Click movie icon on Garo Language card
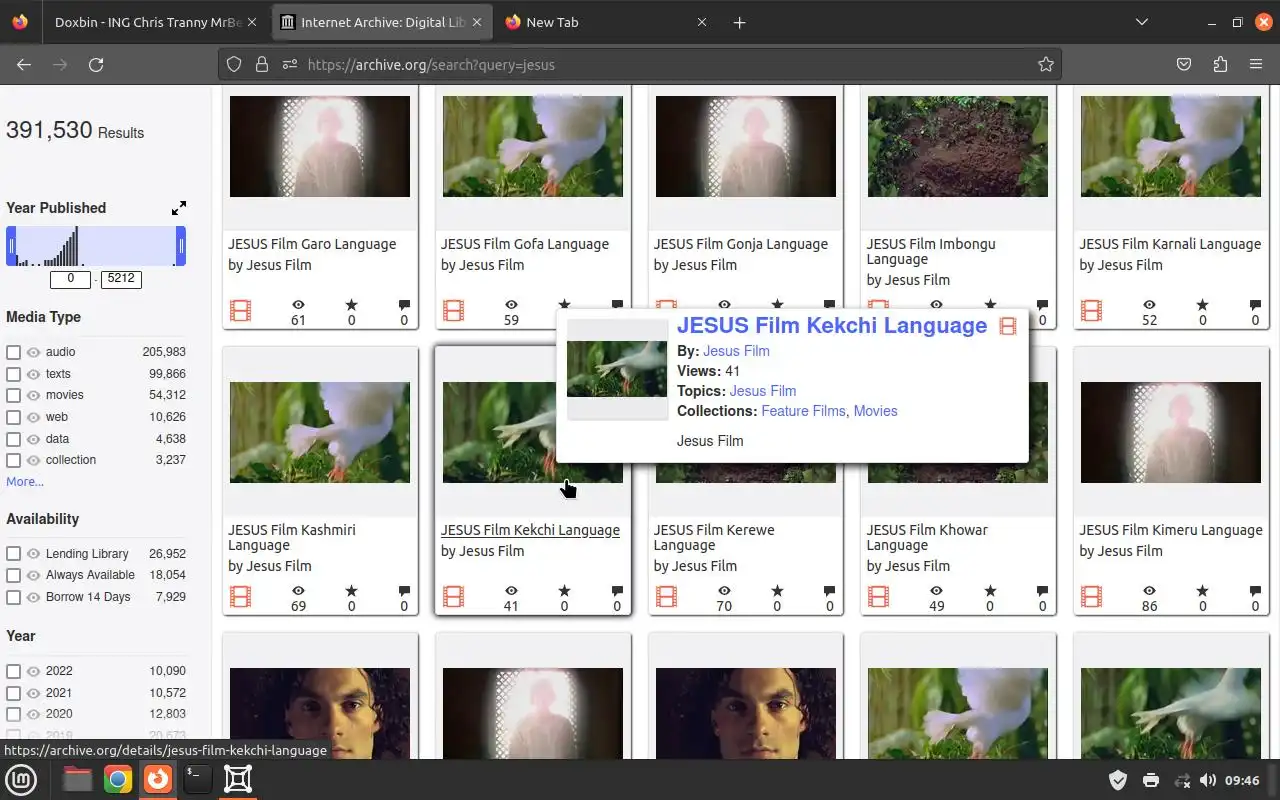The image size is (1280, 800). pyautogui.click(x=240, y=311)
